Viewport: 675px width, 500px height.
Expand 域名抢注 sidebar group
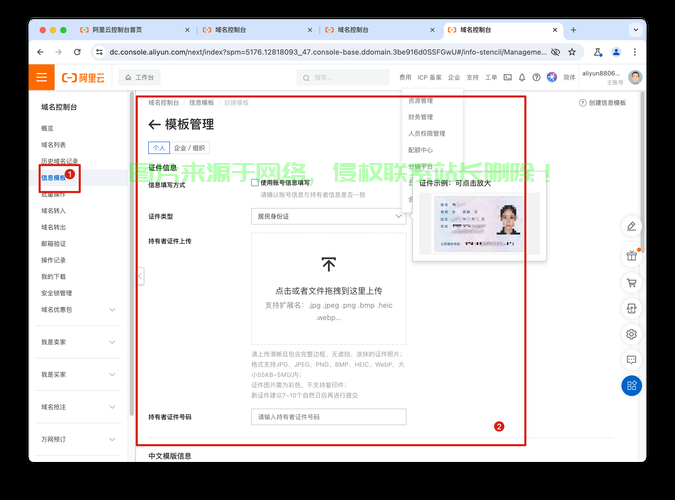78,407
